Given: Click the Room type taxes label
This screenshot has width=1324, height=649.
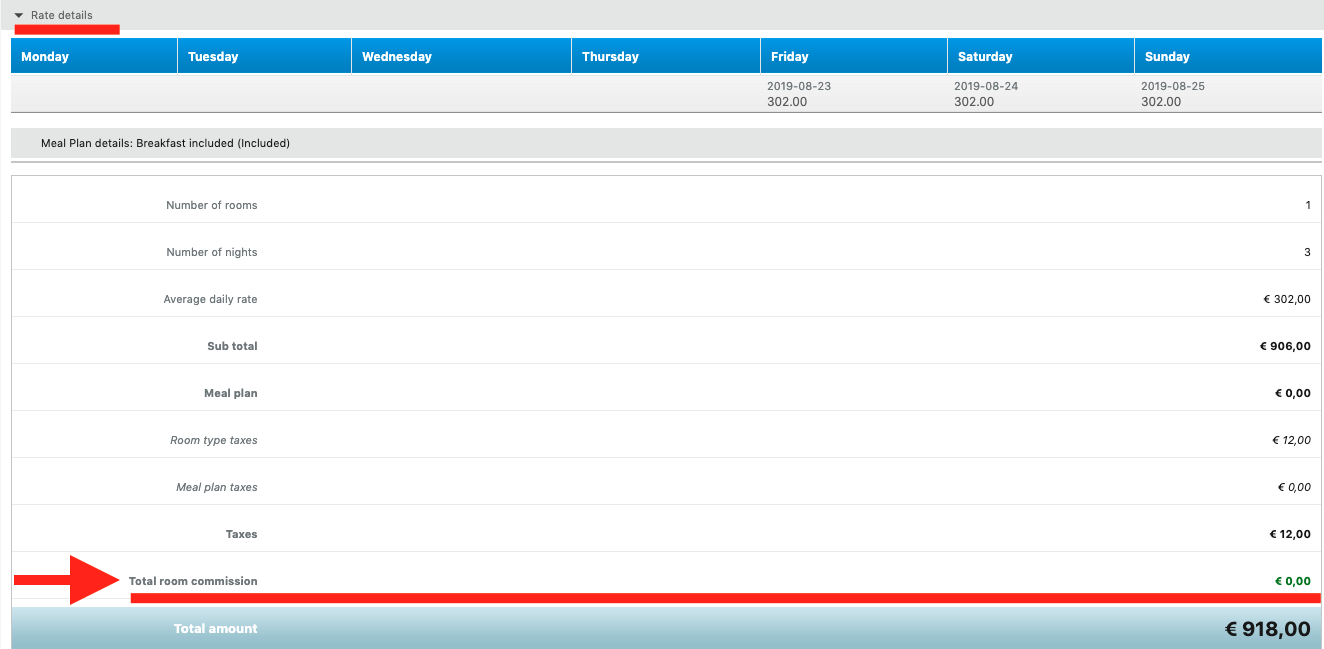Looking at the screenshot, I should [x=214, y=440].
